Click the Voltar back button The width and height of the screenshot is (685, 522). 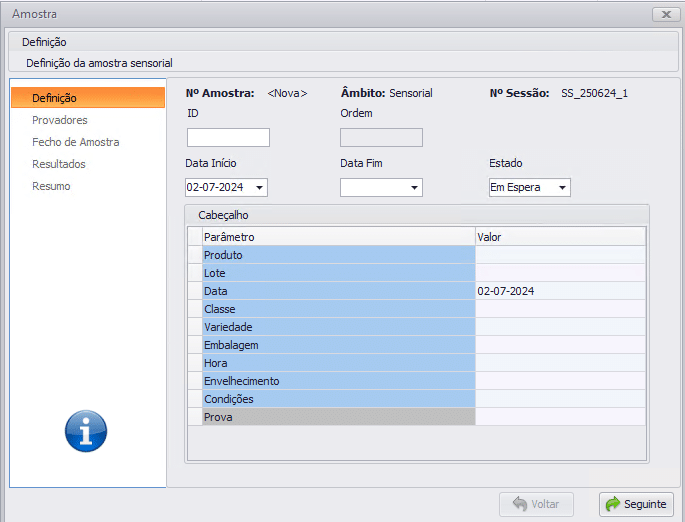point(536,504)
